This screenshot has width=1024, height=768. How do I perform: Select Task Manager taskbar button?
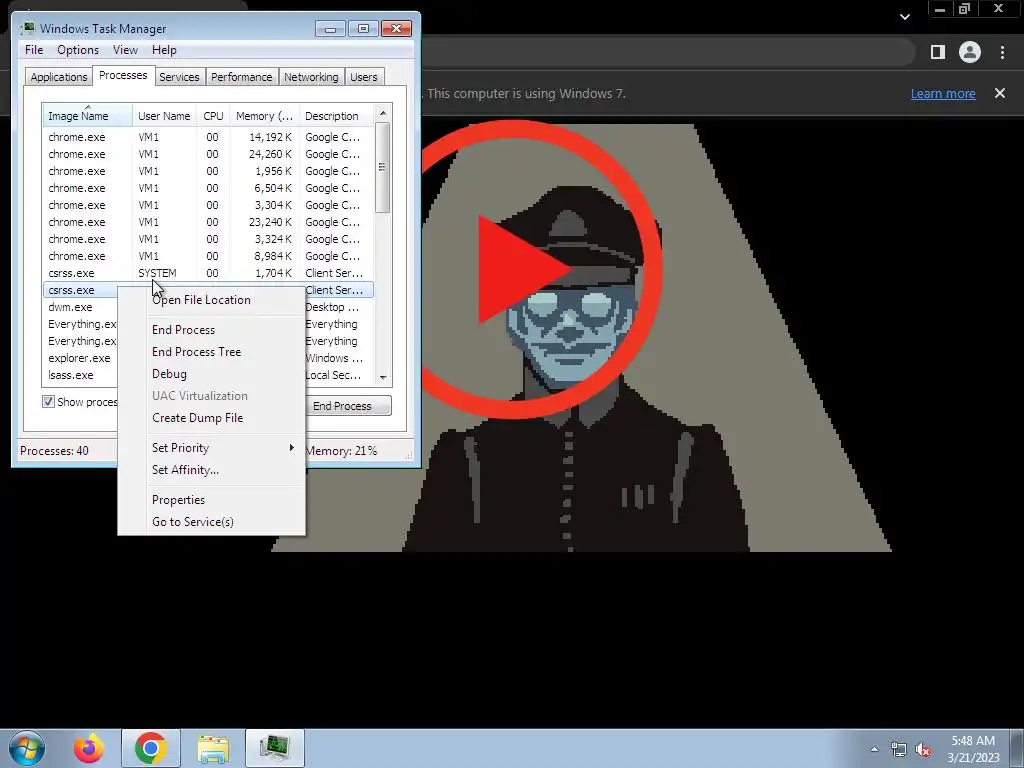coord(274,748)
